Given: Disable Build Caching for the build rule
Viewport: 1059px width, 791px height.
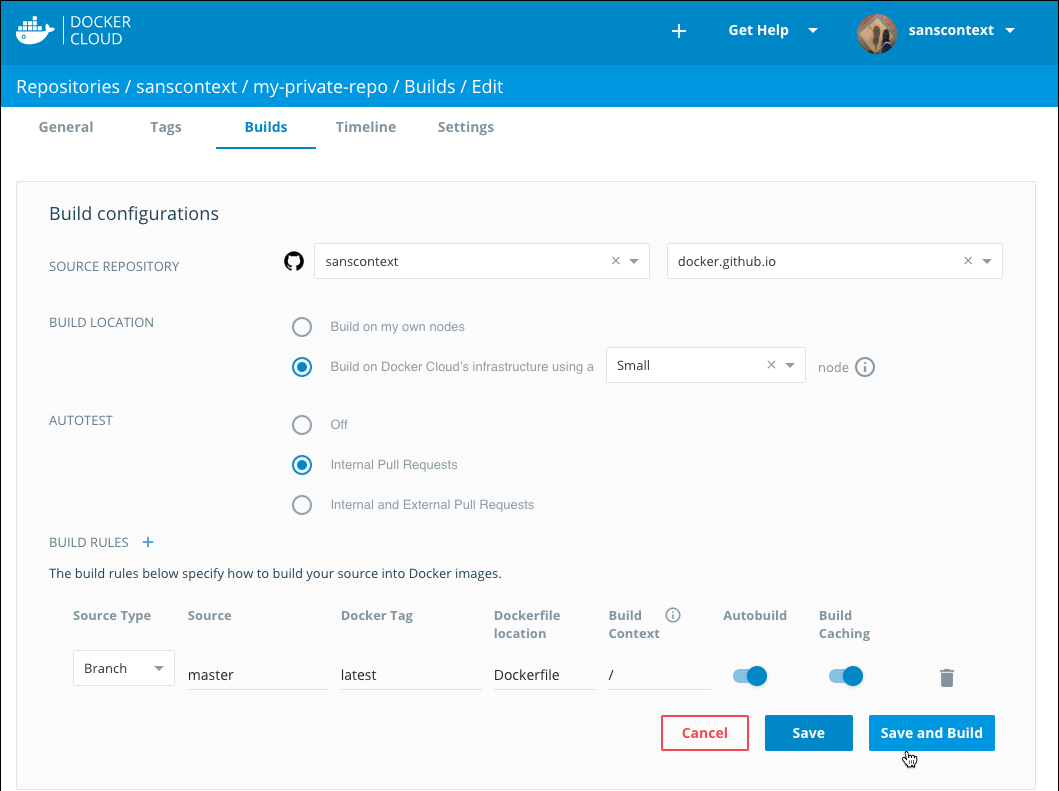Looking at the screenshot, I should pos(845,676).
